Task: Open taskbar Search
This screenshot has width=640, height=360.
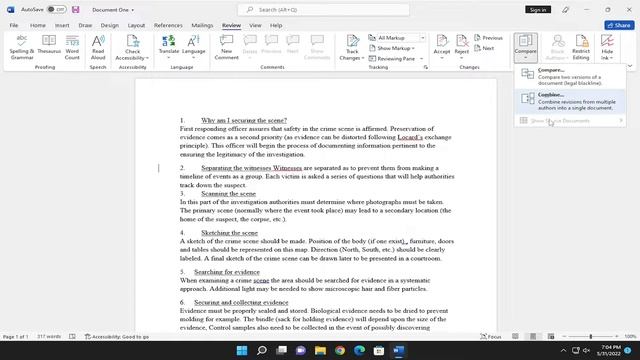Action: coord(262,351)
